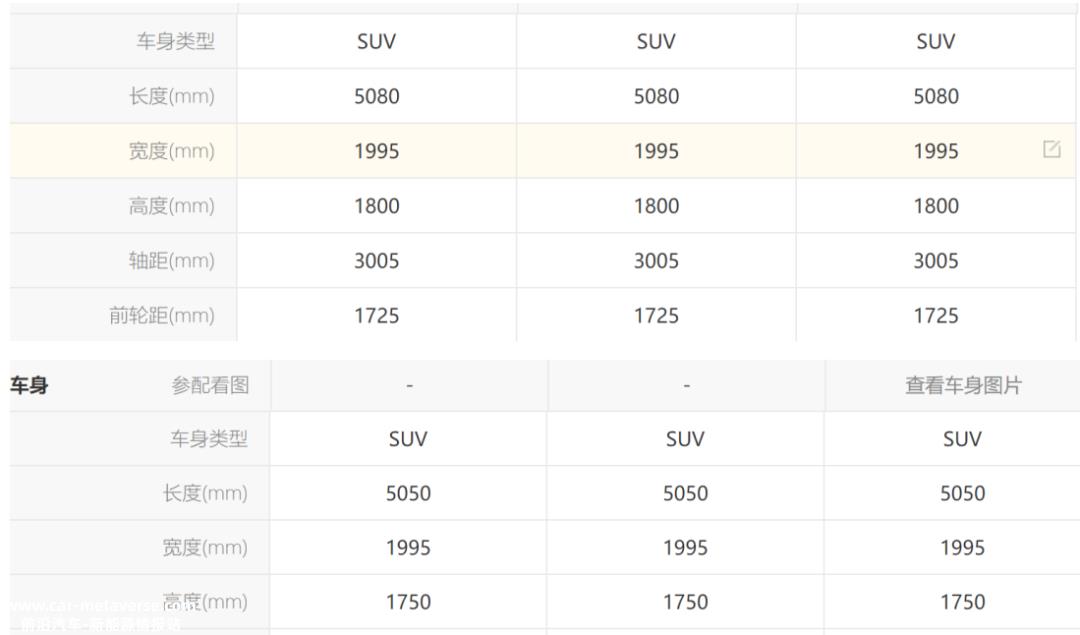Select the 高度(mm) label beside the 1800 values
Screen dimensions: 1080x635
[x=172, y=206]
